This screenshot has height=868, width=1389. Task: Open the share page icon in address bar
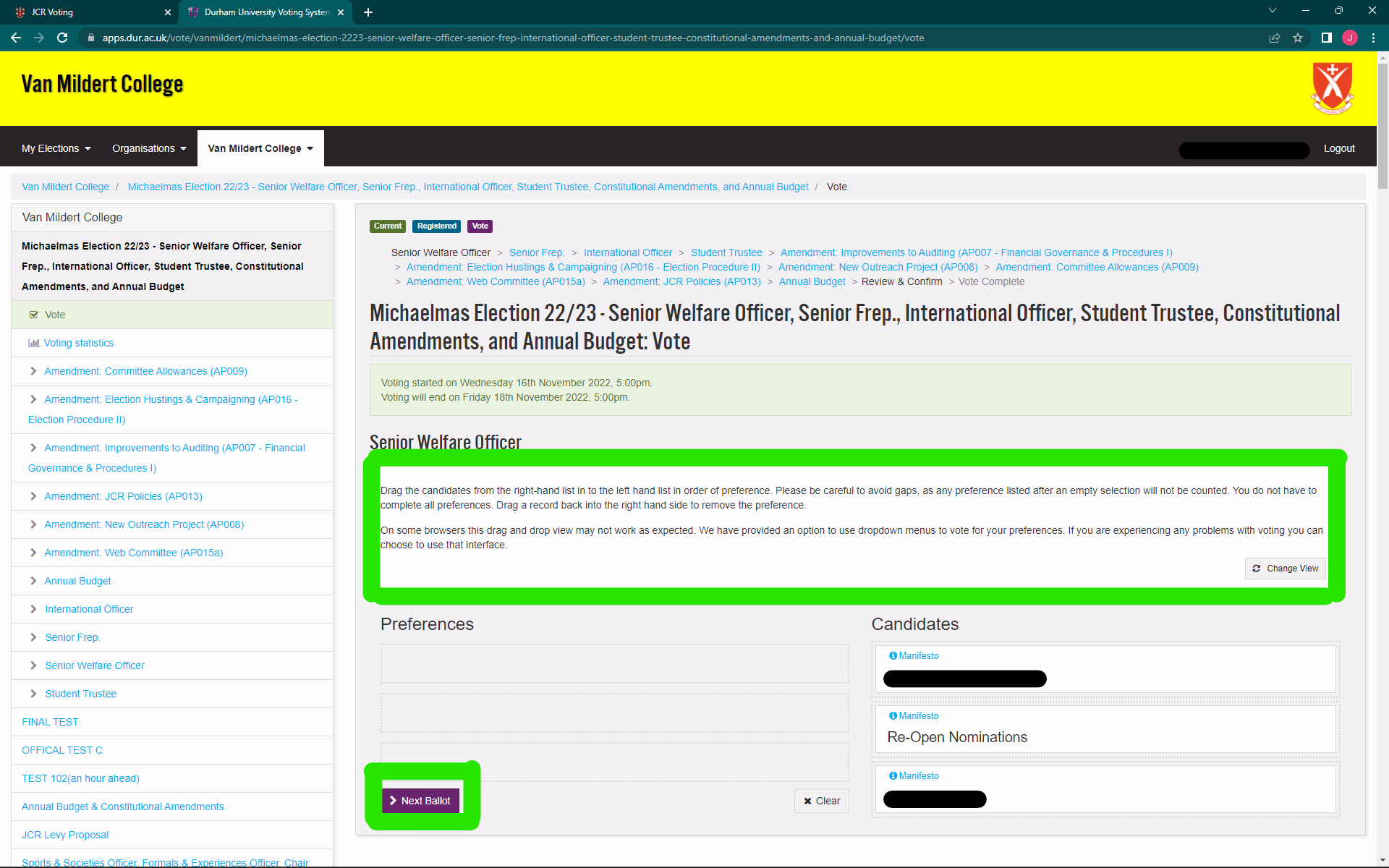click(x=1275, y=38)
